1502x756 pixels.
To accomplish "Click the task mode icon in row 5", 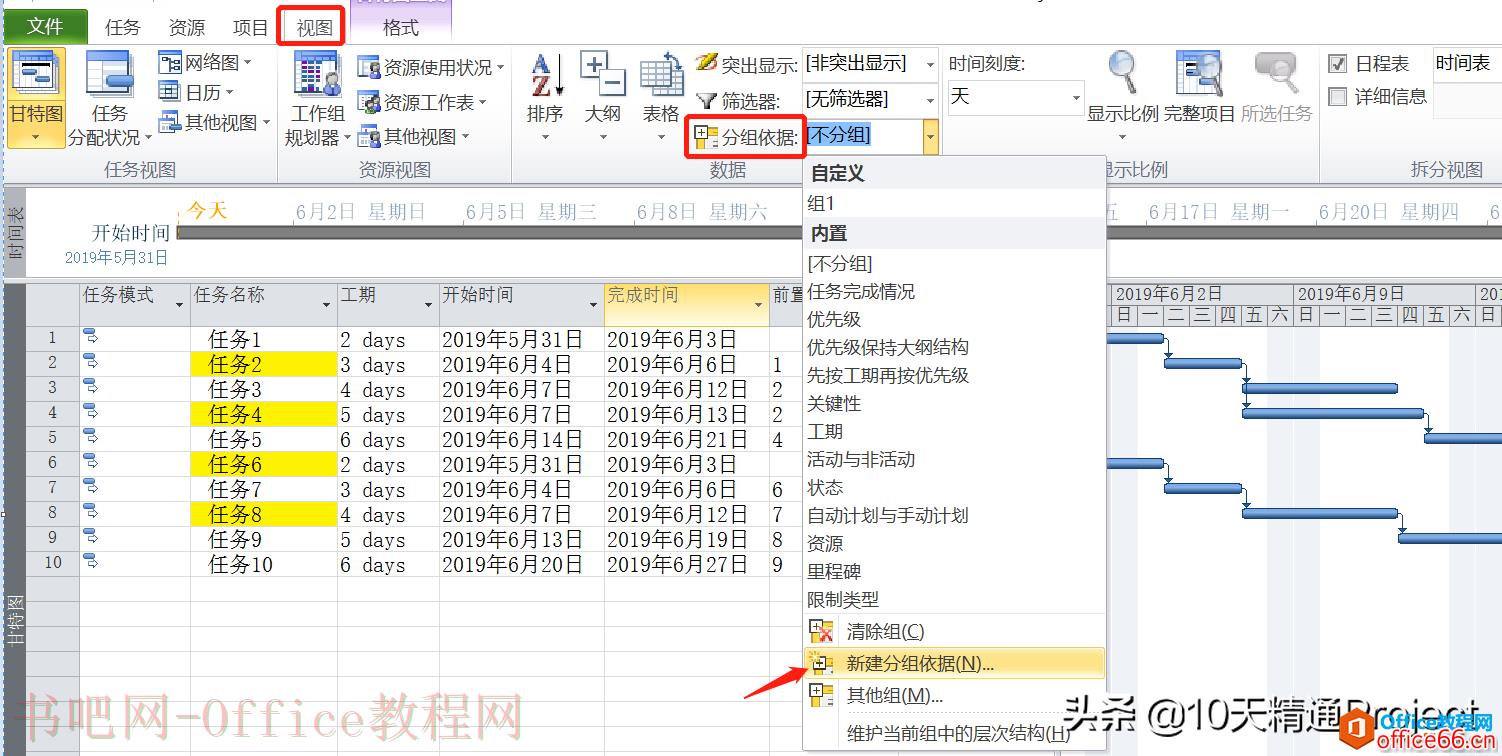I will (x=90, y=436).
